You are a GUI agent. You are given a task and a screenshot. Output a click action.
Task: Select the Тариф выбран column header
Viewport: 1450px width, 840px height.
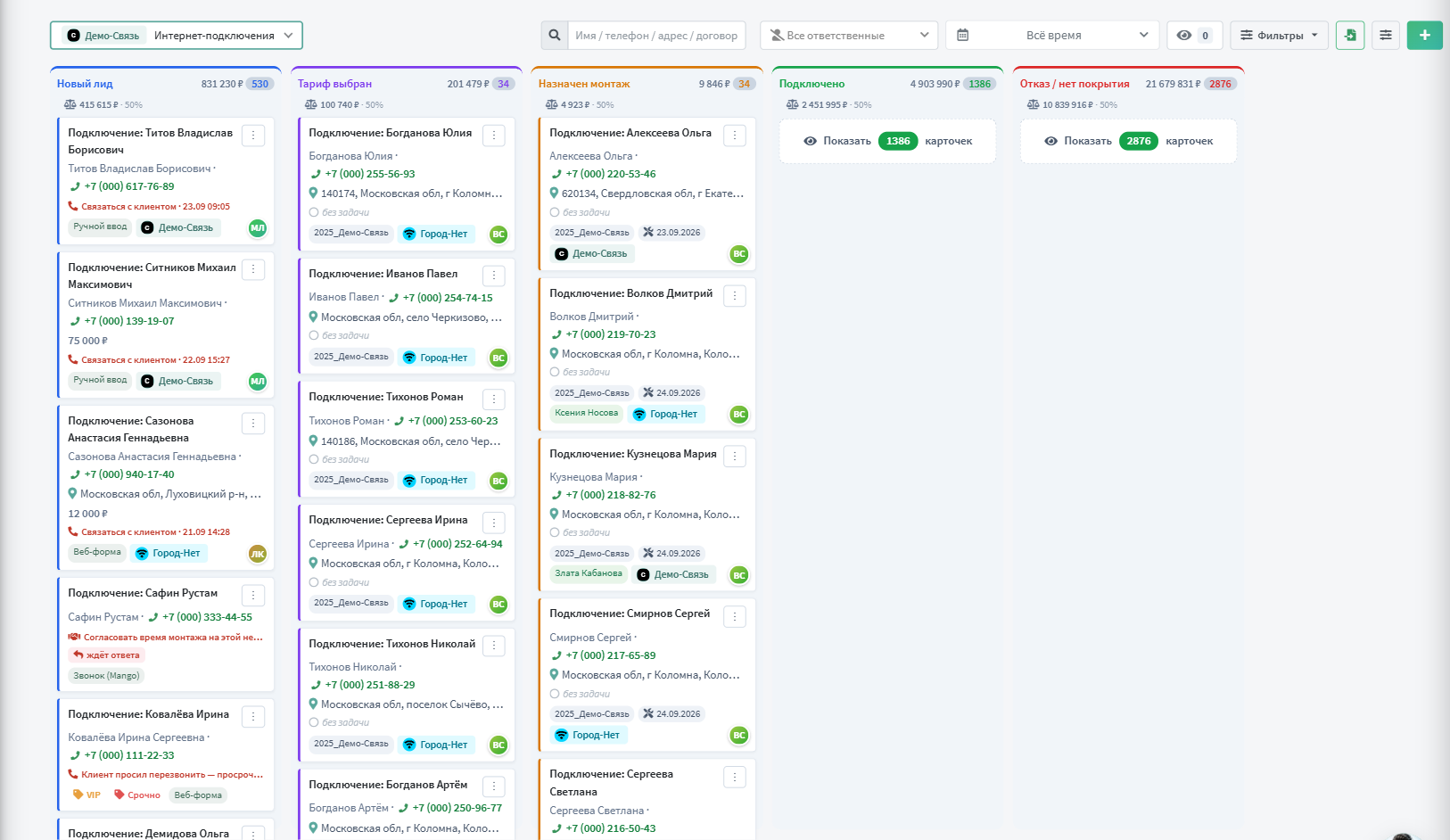tap(334, 84)
